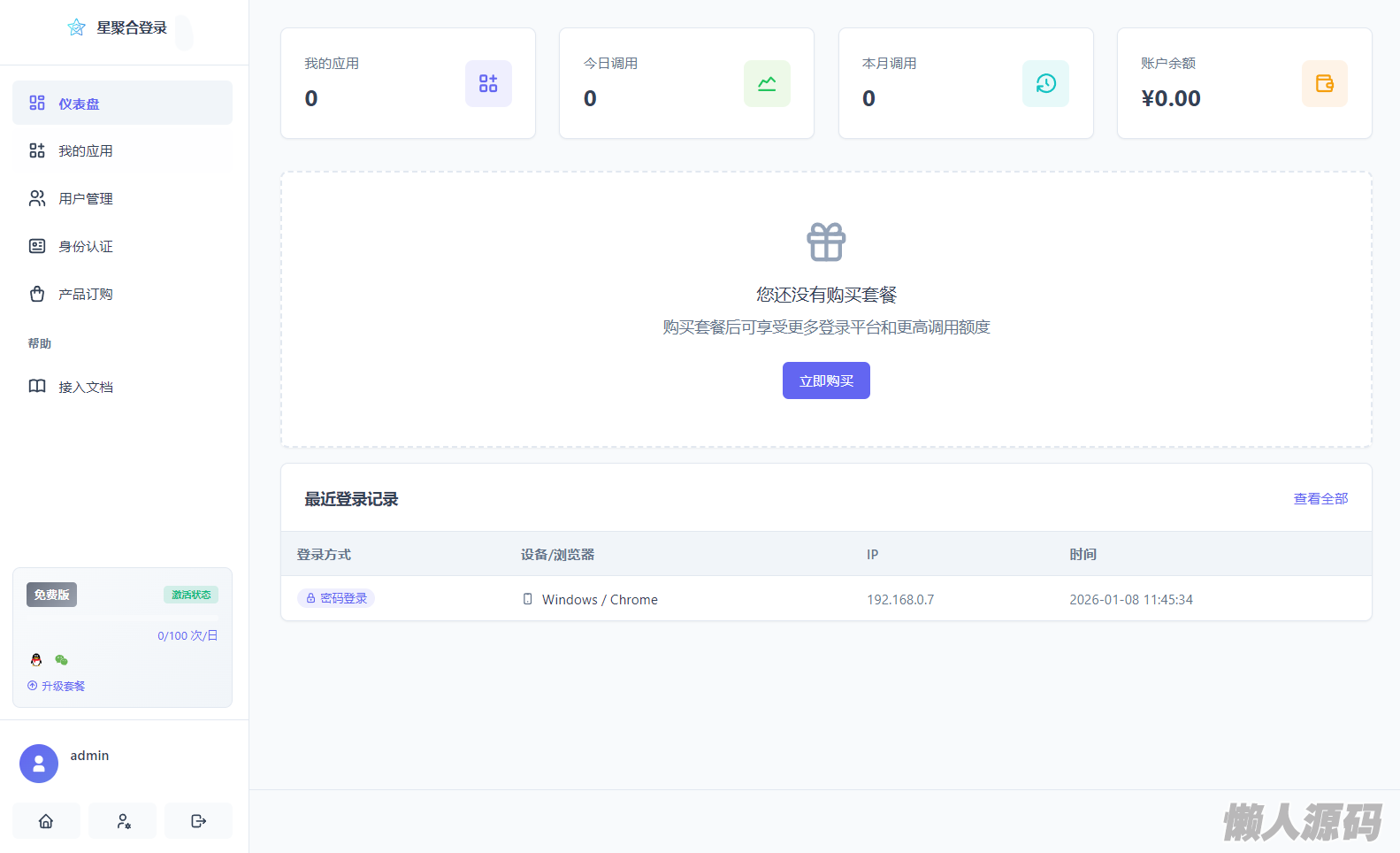Click the 本月调用 history clock icon
This screenshot has width=1400, height=853.
(1045, 83)
